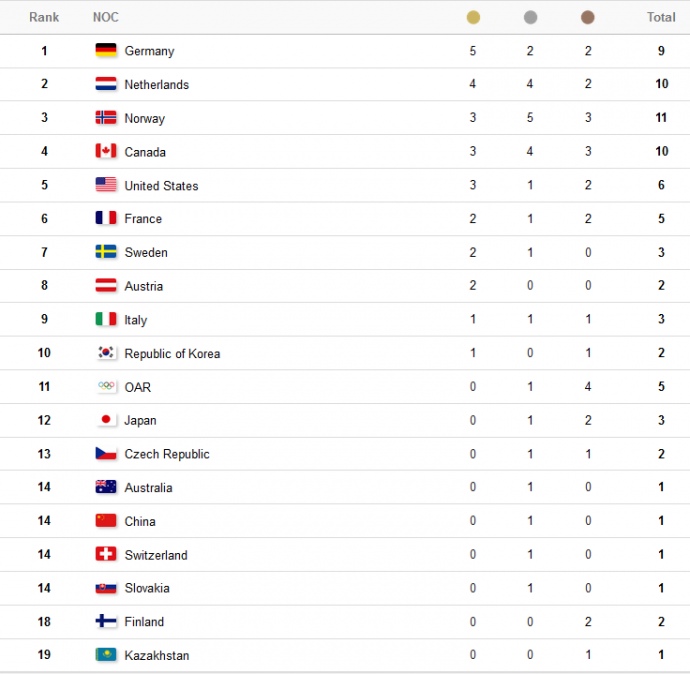
Task: Click the OAR Olympic rings icon
Action: [106, 386]
